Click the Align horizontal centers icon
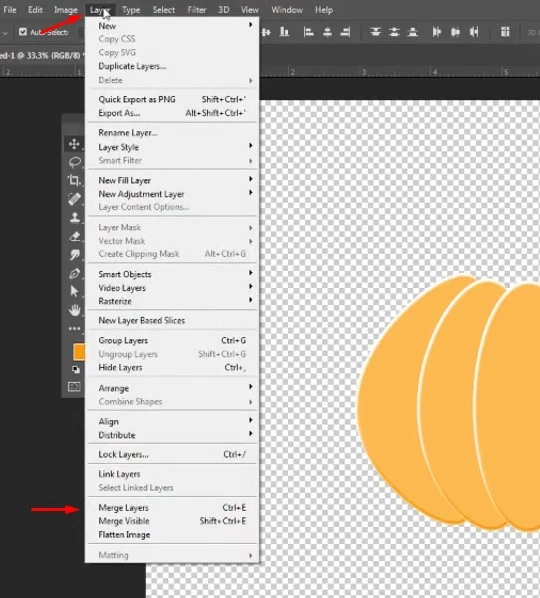540x598 pixels. pos(327,32)
